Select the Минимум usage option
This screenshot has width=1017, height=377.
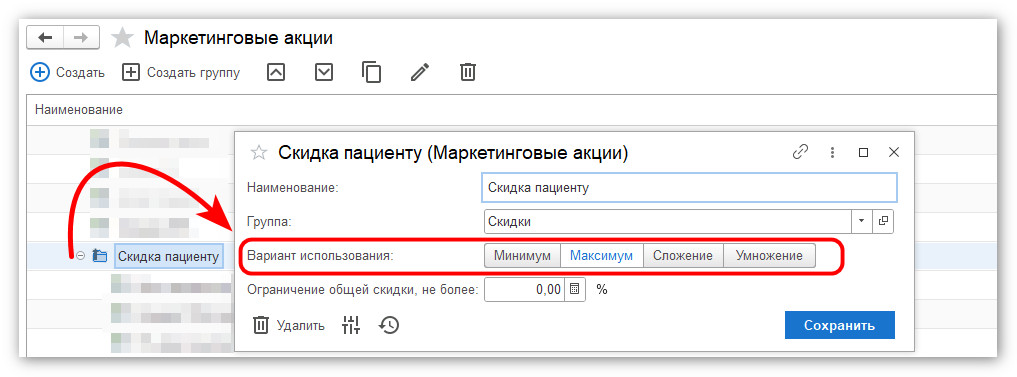pos(522,256)
